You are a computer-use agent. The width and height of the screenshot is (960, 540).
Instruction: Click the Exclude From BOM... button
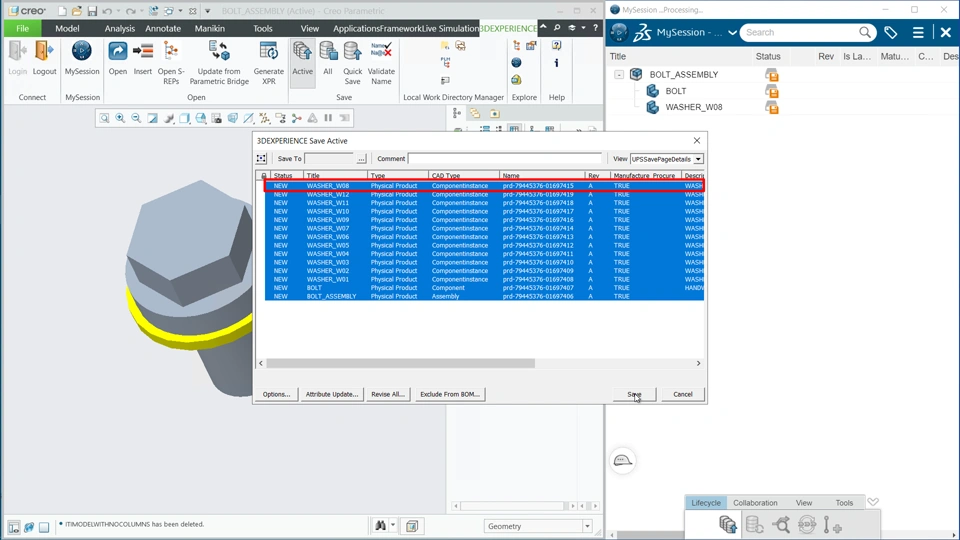(449, 394)
